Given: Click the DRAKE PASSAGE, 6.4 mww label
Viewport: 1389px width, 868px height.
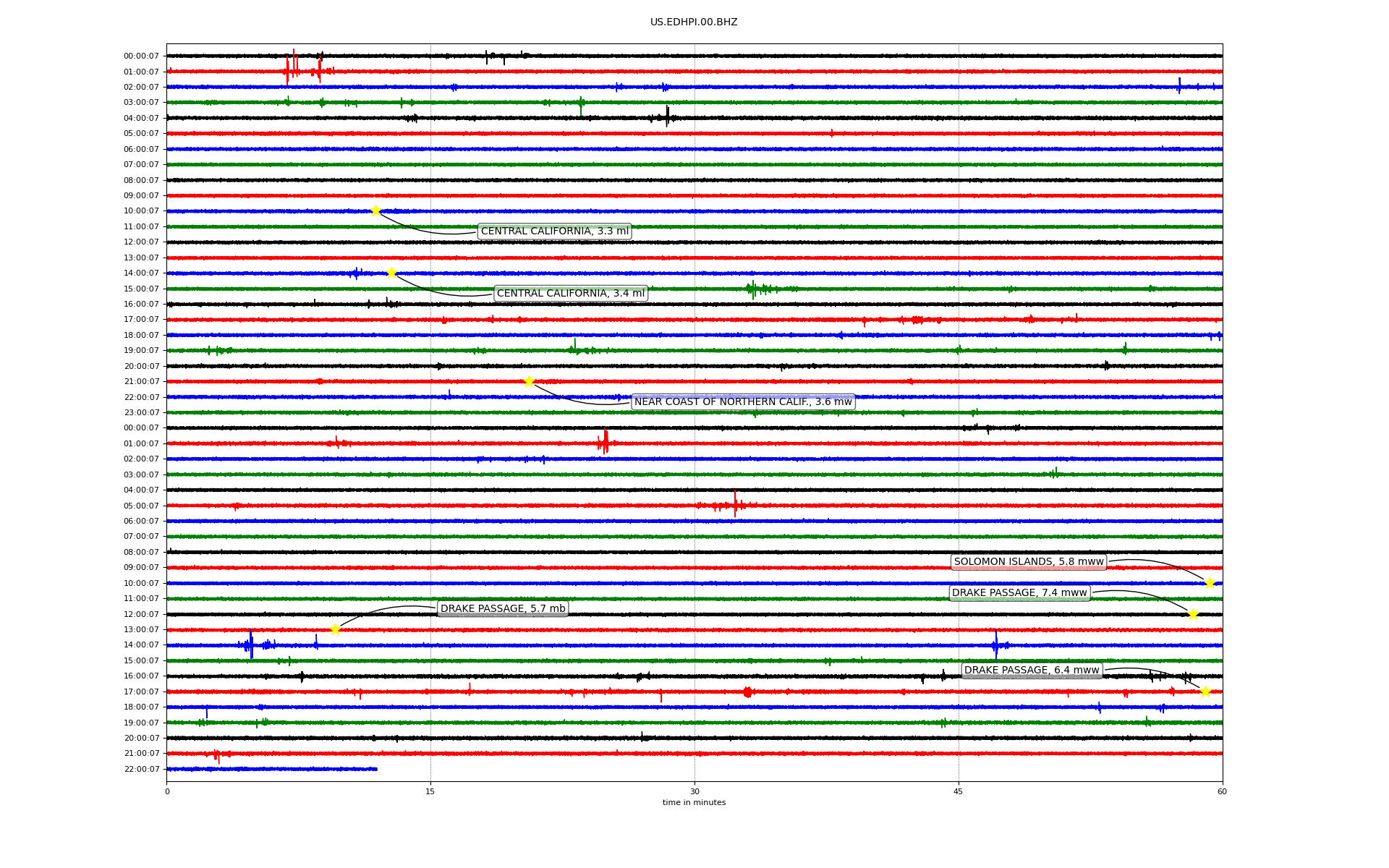Looking at the screenshot, I should (1032, 671).
